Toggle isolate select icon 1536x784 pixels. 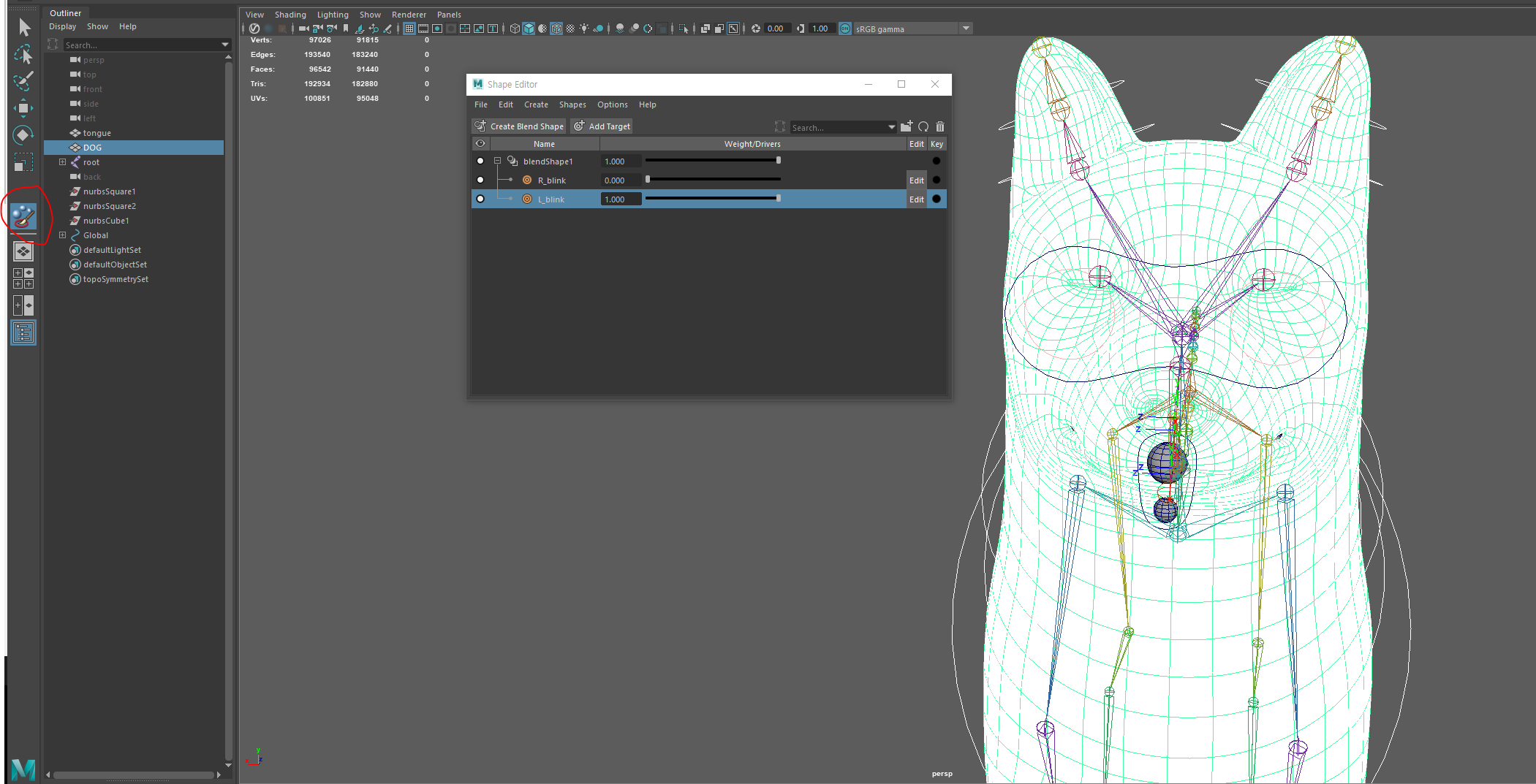point(684,28)
